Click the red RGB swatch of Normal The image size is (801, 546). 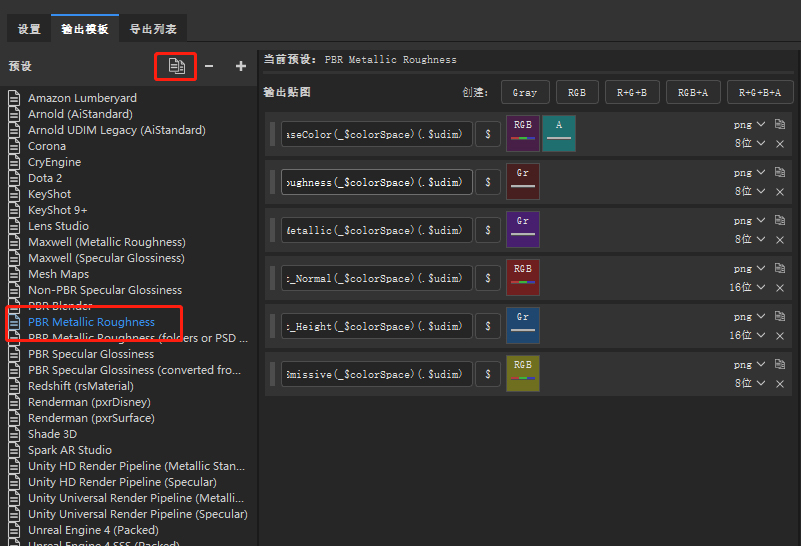(x=523, y=277)
